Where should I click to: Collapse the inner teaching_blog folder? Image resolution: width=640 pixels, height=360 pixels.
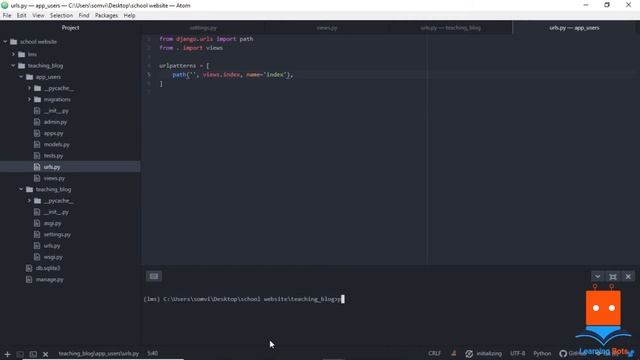[x=21, y=189]
